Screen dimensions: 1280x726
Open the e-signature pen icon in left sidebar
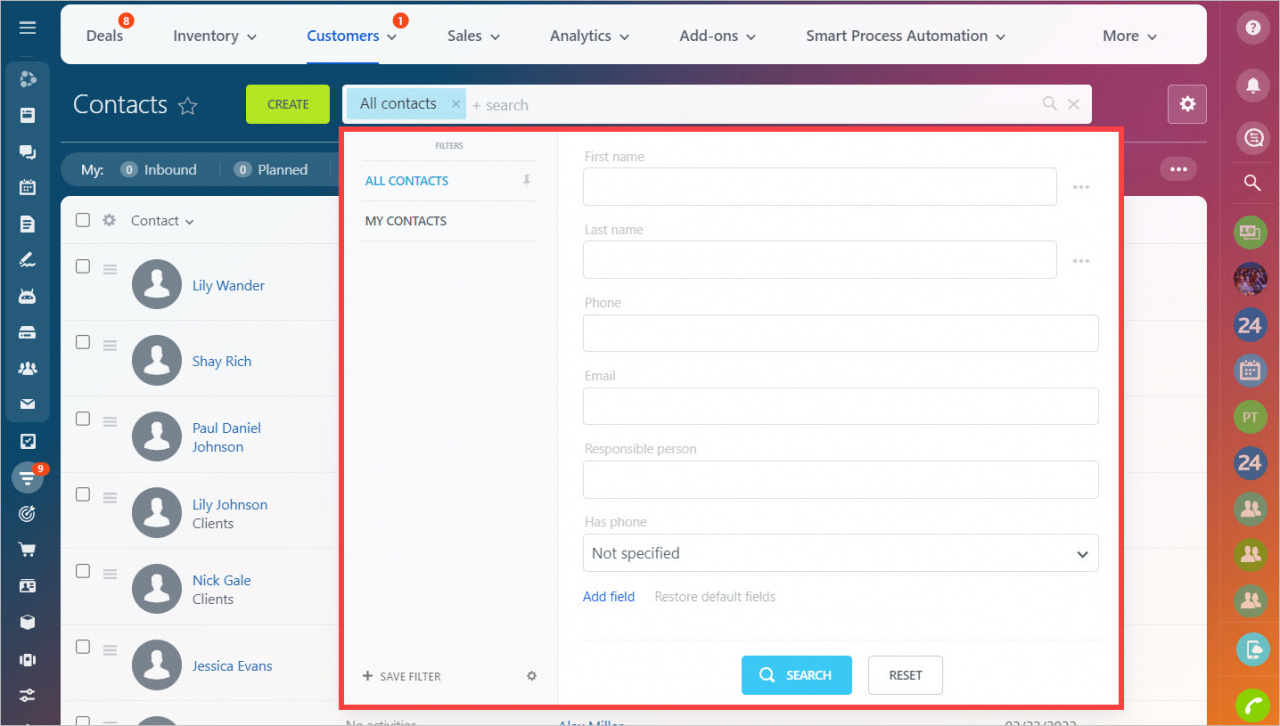pyautogui.click(x=28, y=260)
